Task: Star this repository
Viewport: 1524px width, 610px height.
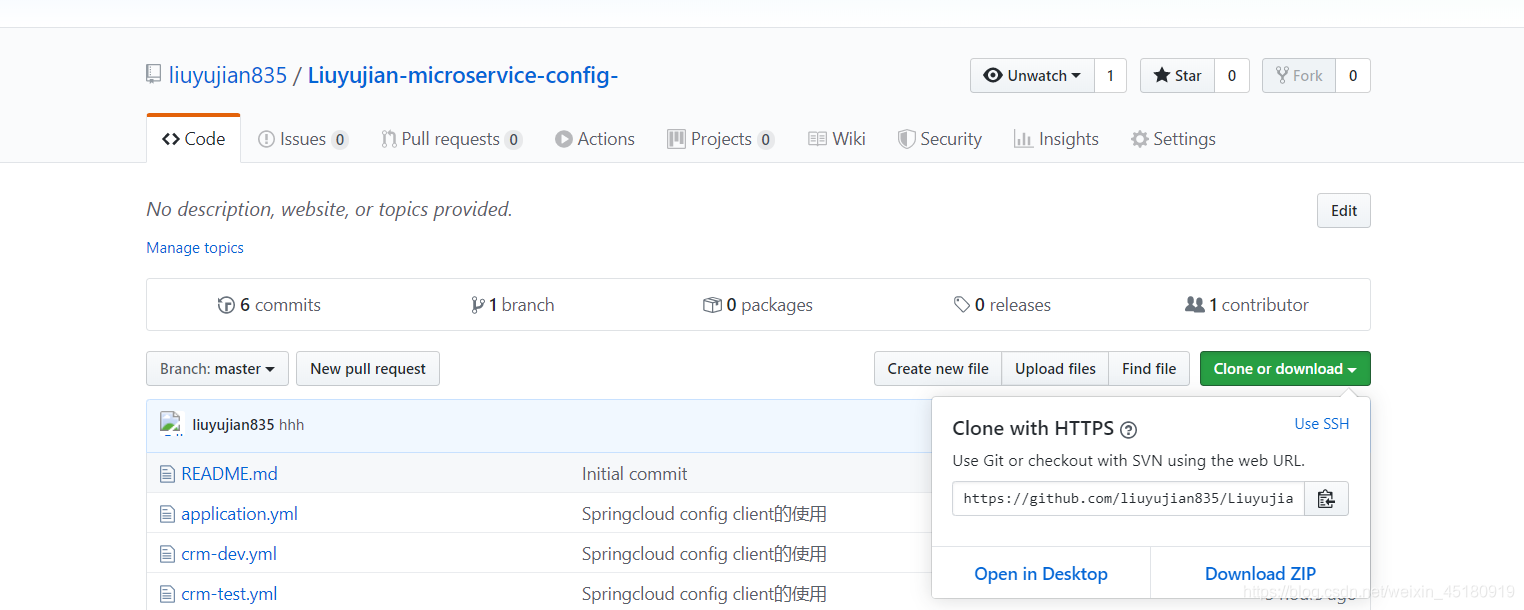Action: tap(1177, 75)
